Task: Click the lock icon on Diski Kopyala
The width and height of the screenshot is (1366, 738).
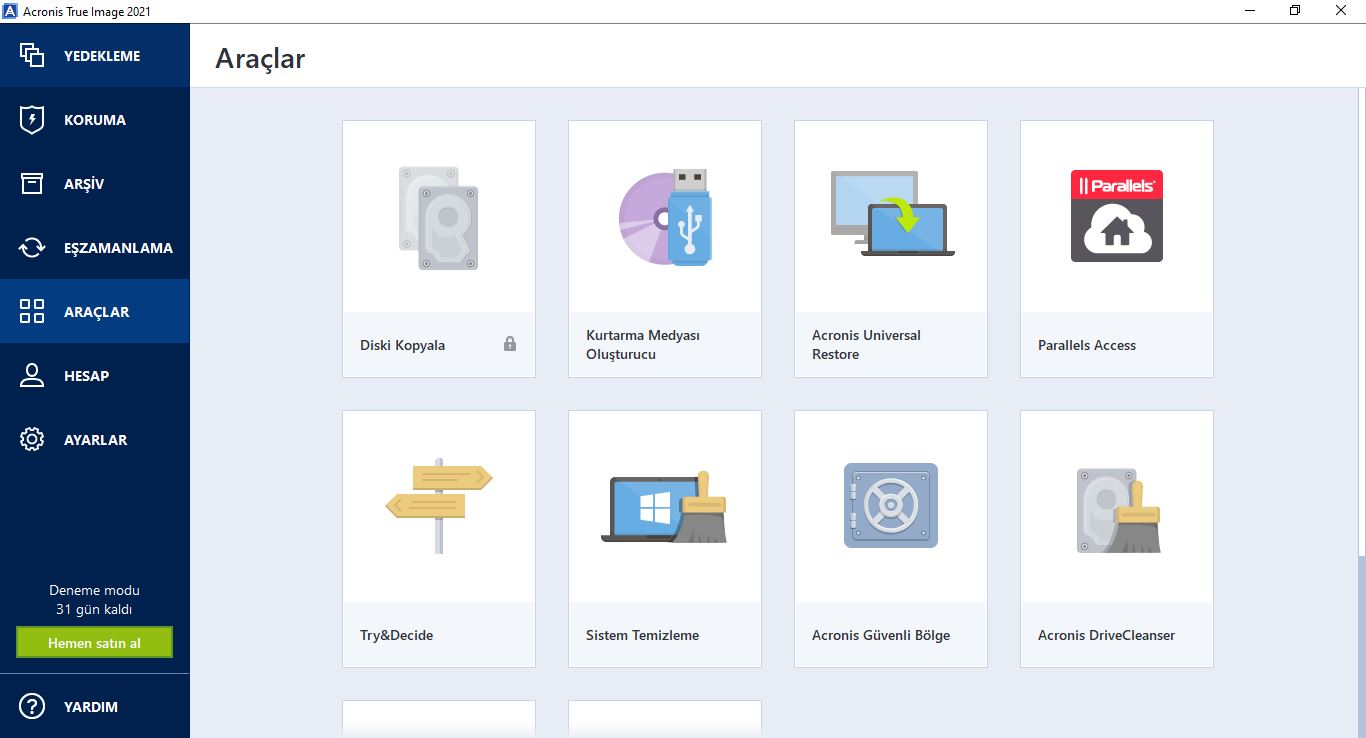Action: (510, 344)
